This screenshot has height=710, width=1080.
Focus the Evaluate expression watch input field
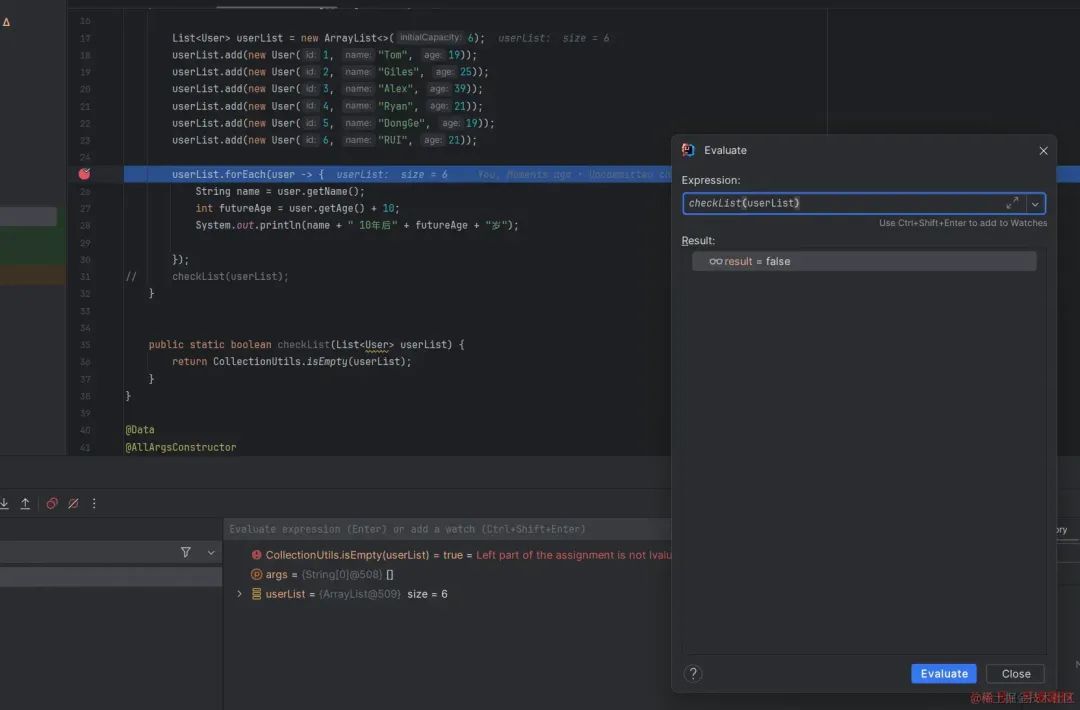coord(448,529)
